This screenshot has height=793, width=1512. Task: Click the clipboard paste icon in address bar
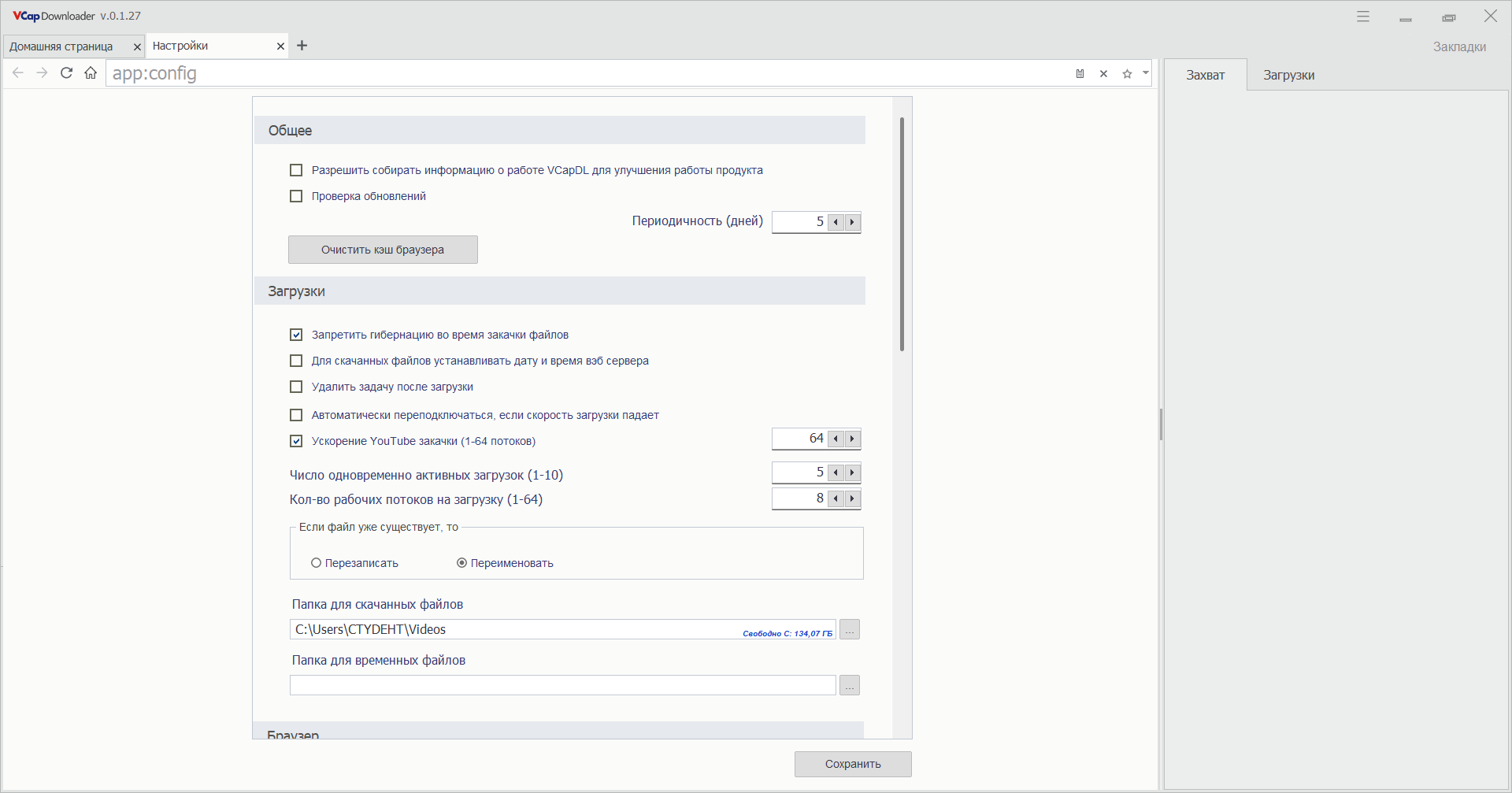(1080, 73)
